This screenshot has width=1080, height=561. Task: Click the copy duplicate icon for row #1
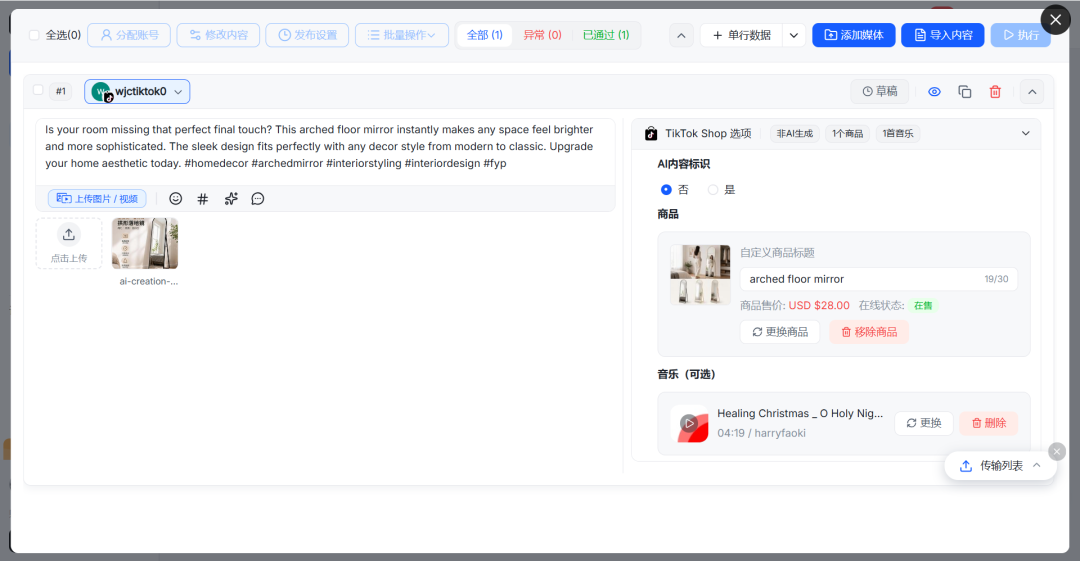pyautogui.click(x=964, y=92)
